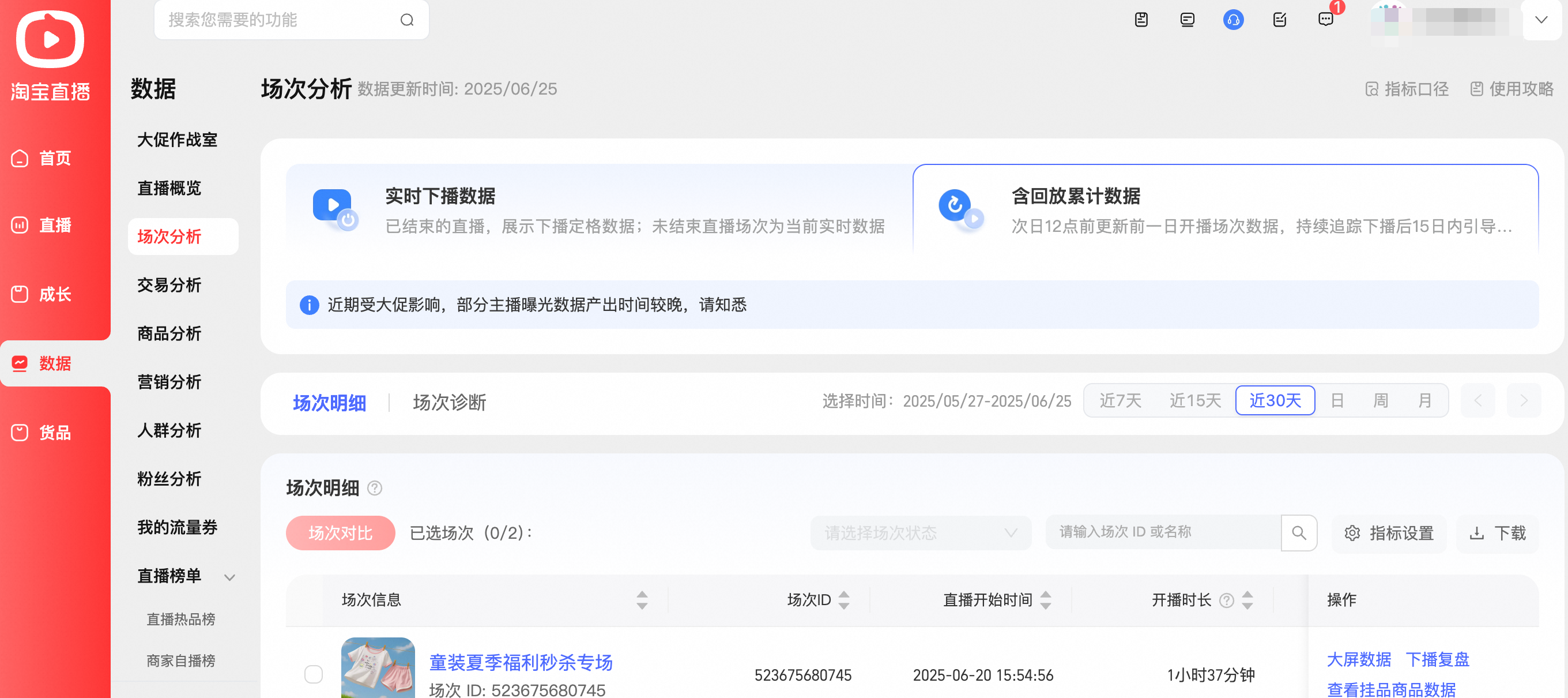Sort by 场次ID column
This screenshot has width=1568, height=698.
coord(843,600)
